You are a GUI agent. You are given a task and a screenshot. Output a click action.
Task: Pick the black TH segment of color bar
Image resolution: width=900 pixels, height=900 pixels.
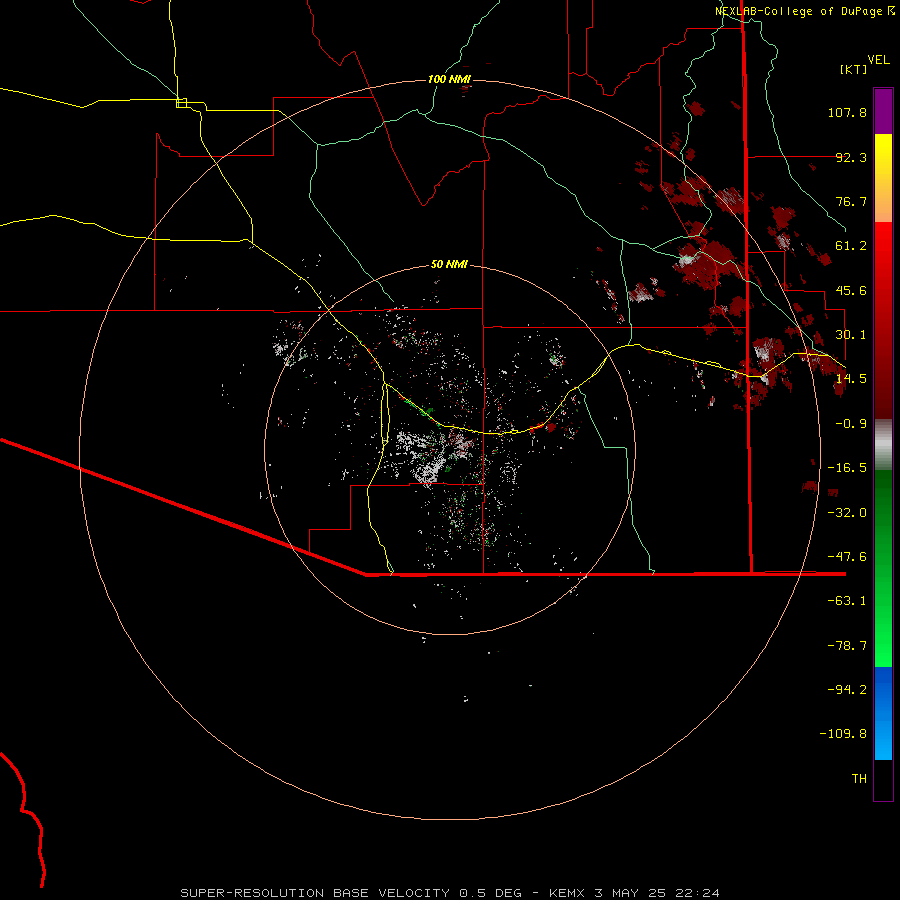click(883, 780)
